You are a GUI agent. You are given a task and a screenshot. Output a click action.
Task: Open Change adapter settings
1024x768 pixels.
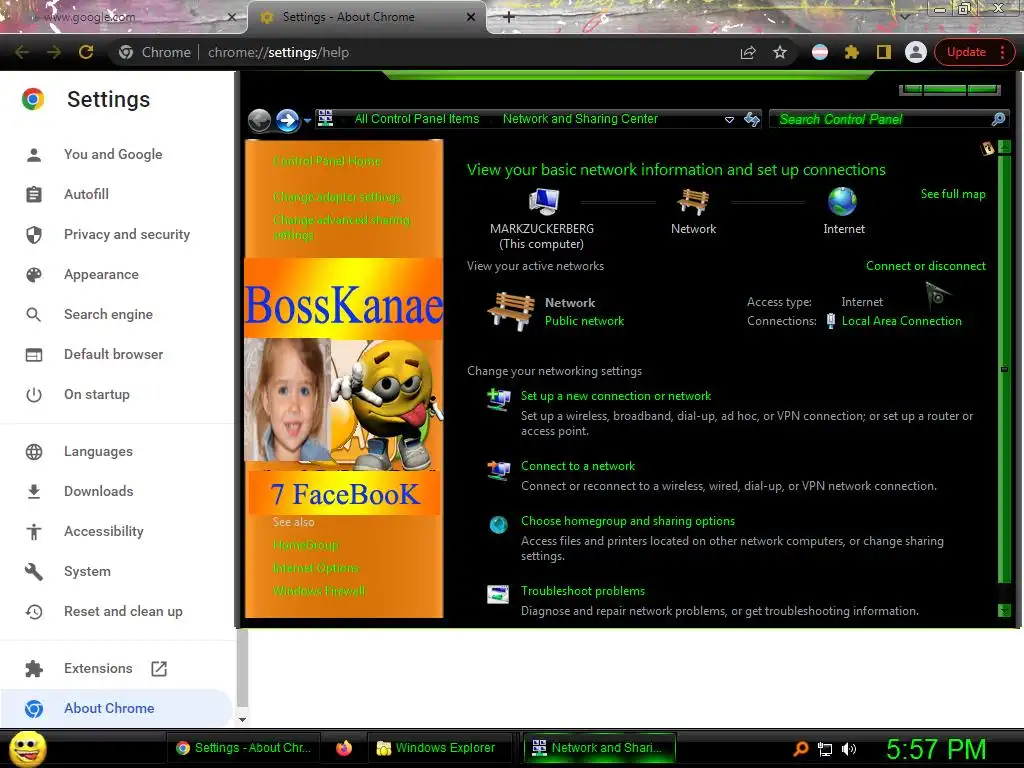click(337, 197)
